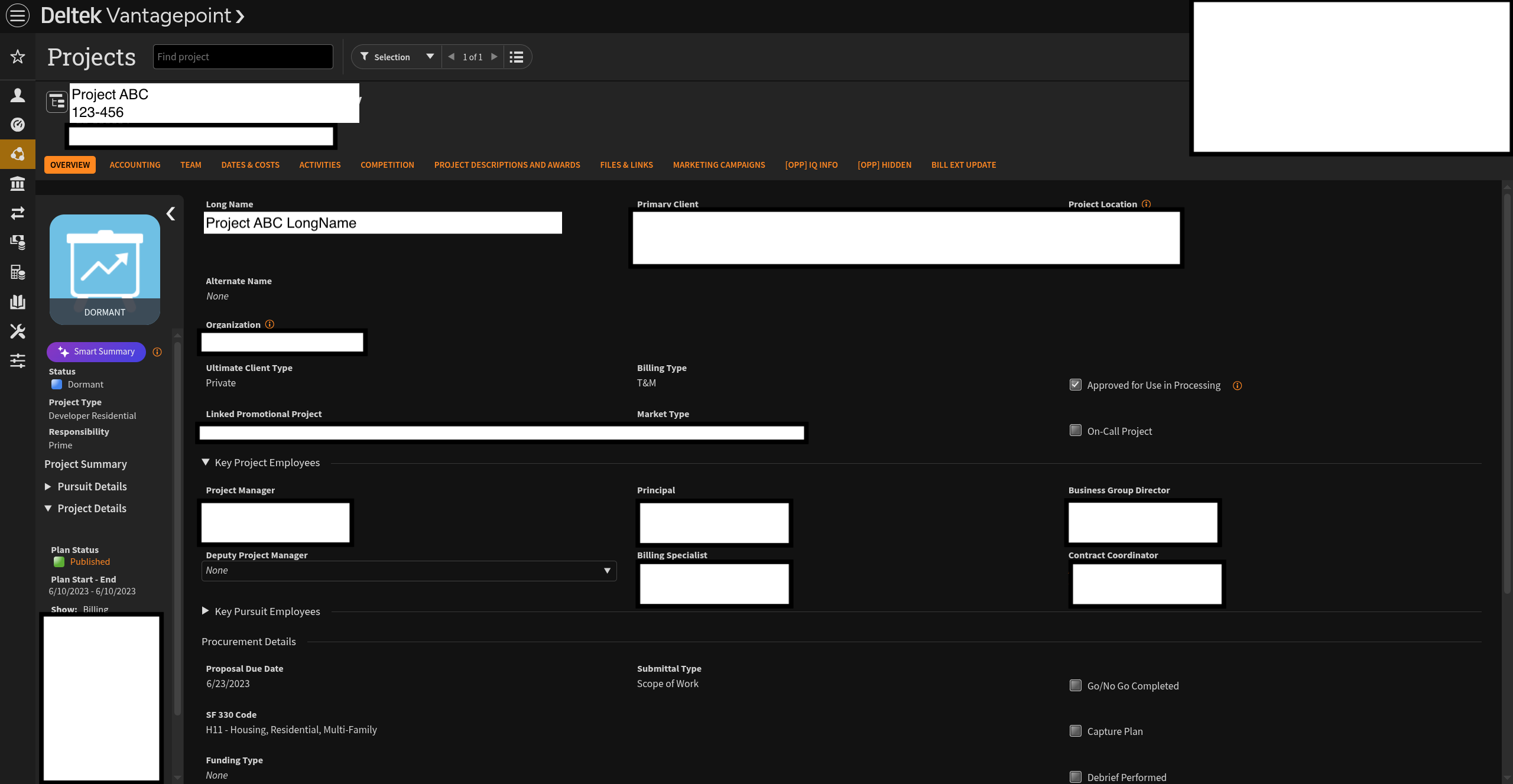Open the project list view icon
The height and width of the screenshot is (784, 1513).
coord(517,57)
